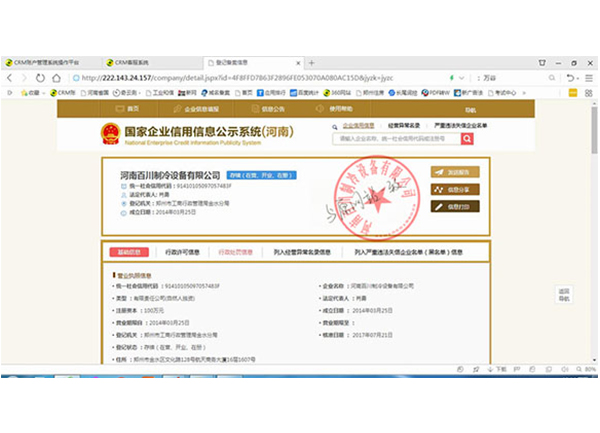Click the 首页 item in the navigation bar
600x433 pixels.
(x=129, y=108)
